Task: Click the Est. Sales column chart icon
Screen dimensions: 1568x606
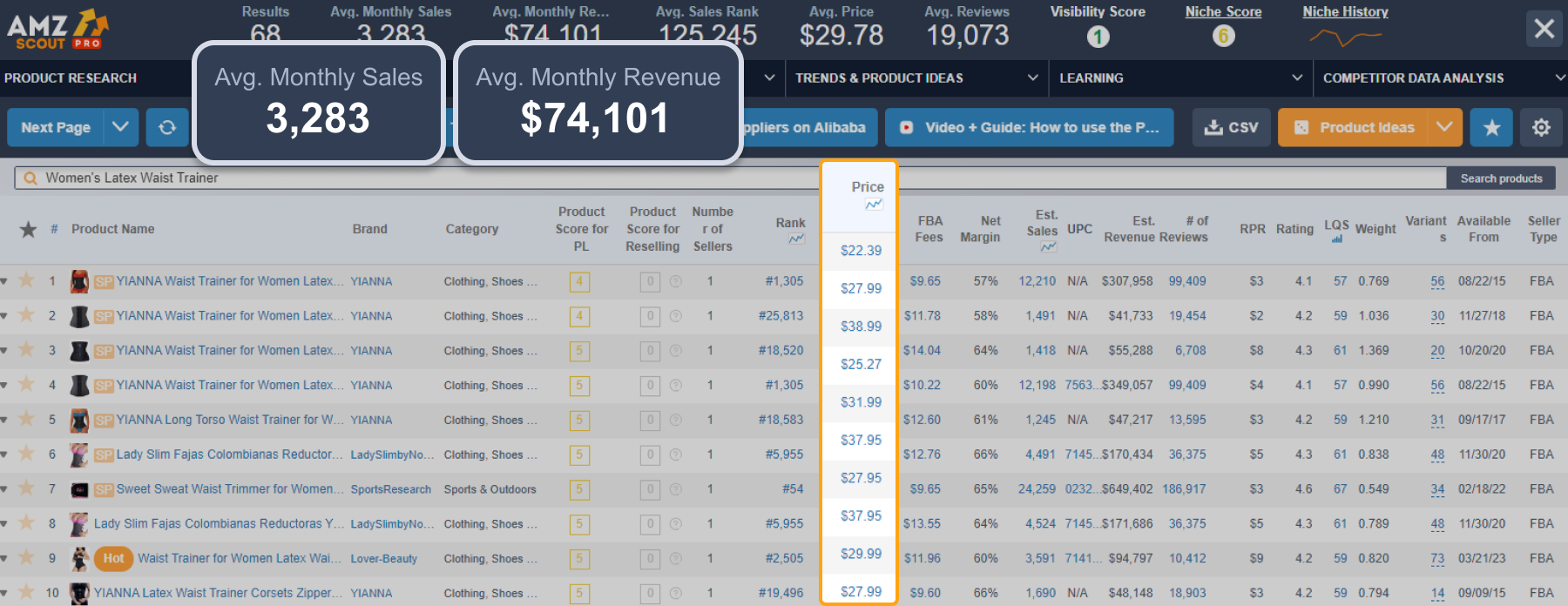Action: (x=1048, y=246)
